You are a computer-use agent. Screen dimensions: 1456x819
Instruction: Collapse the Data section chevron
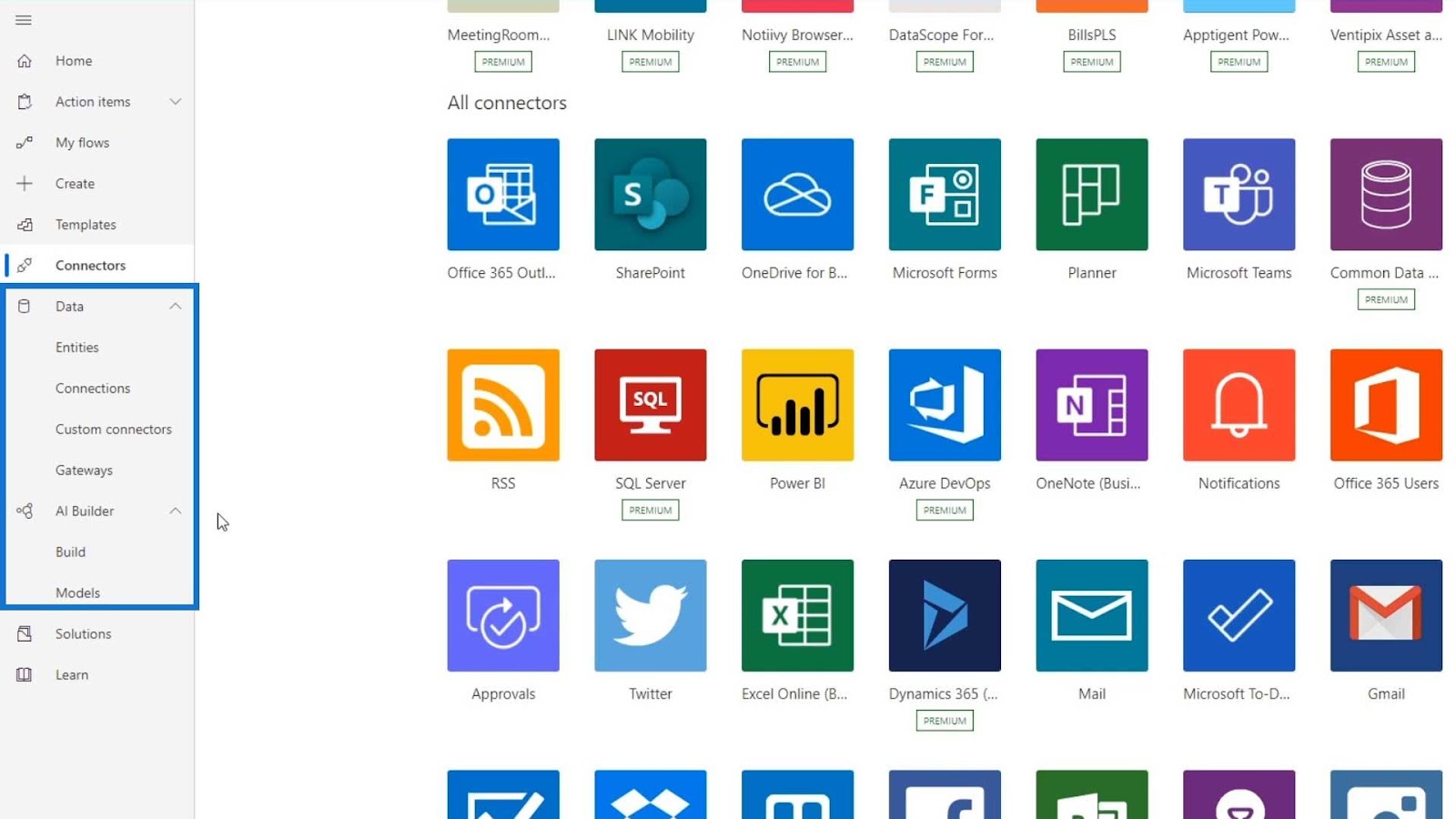176,307
